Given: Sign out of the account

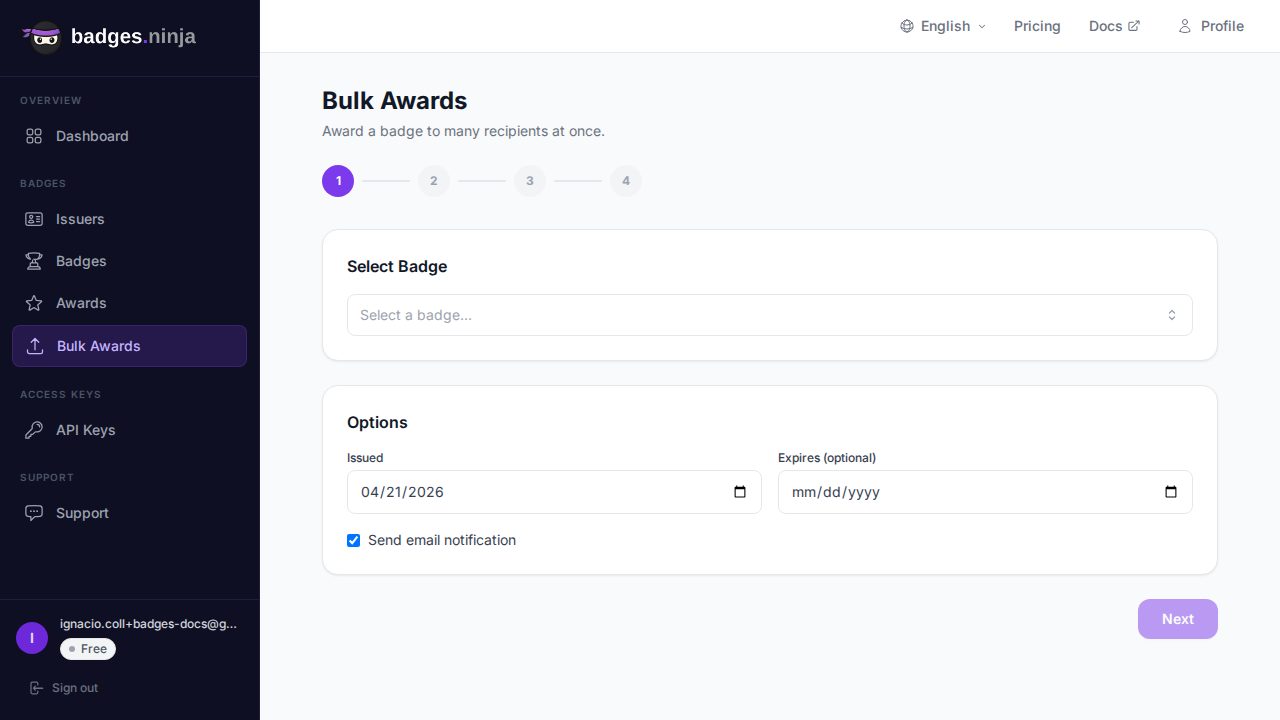Looking at the screenshot, I should point(64,688).
